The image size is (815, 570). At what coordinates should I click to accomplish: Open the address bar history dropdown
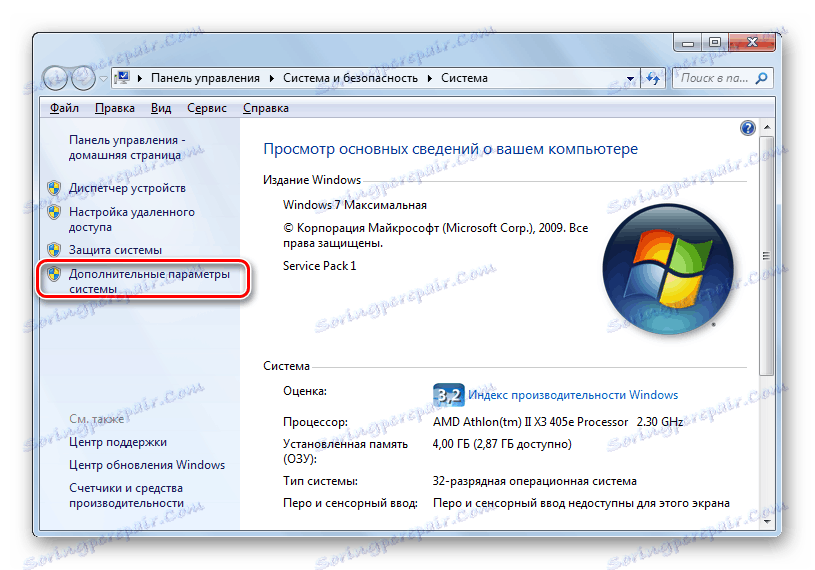click(x=630, y=79)
